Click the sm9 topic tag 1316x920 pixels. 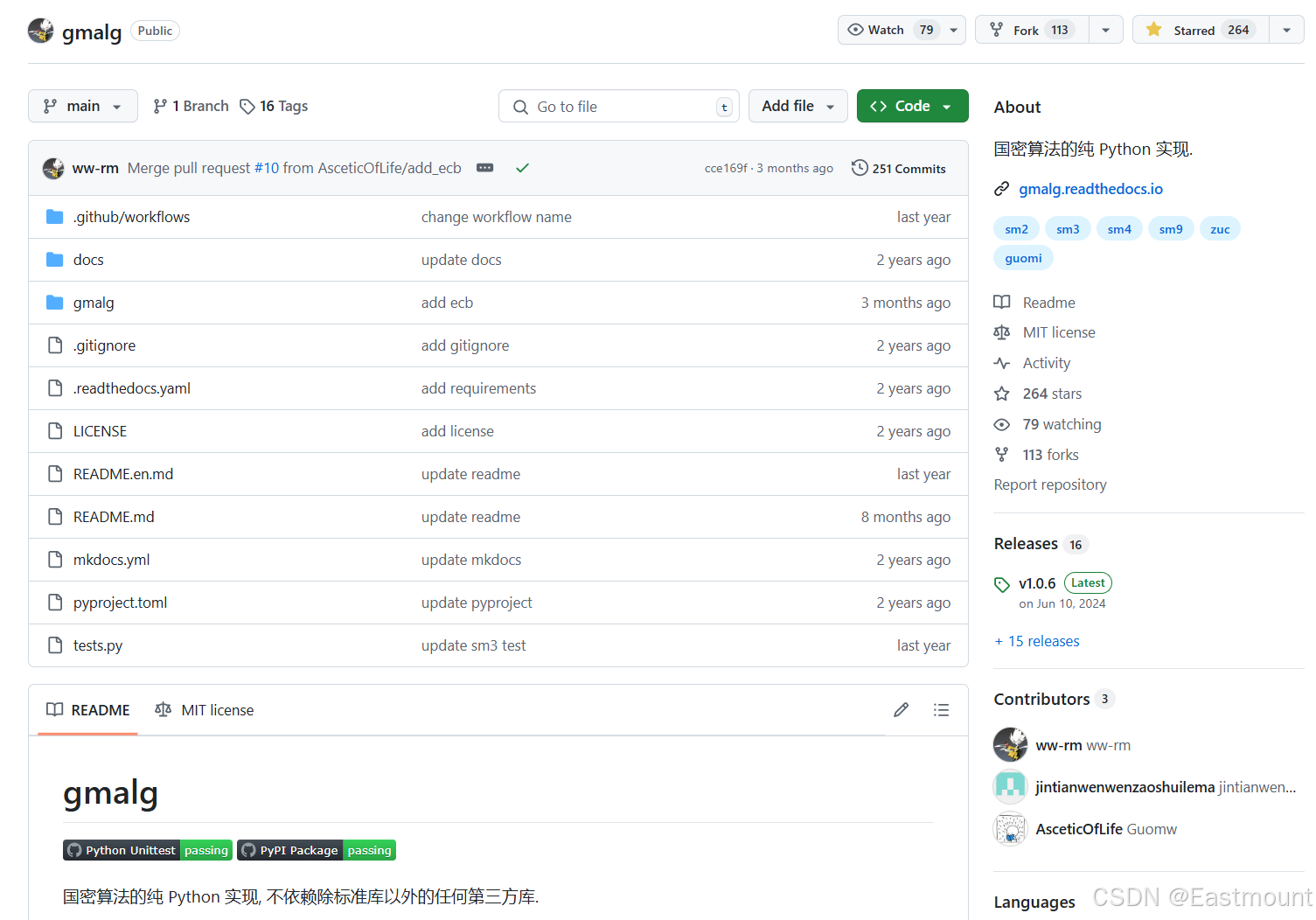1171,229
